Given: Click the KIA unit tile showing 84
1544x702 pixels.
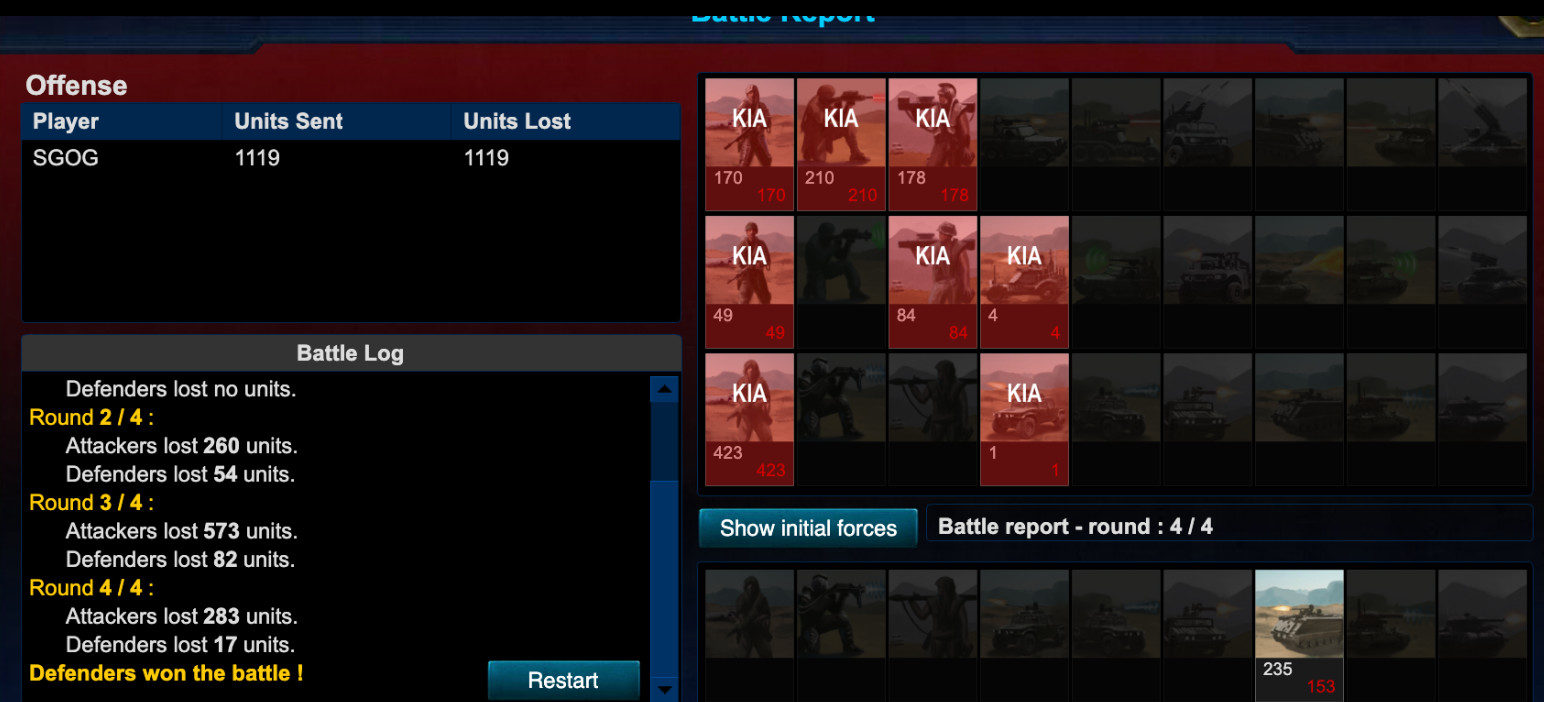Looking at the screenshot, I should point(932,281).
